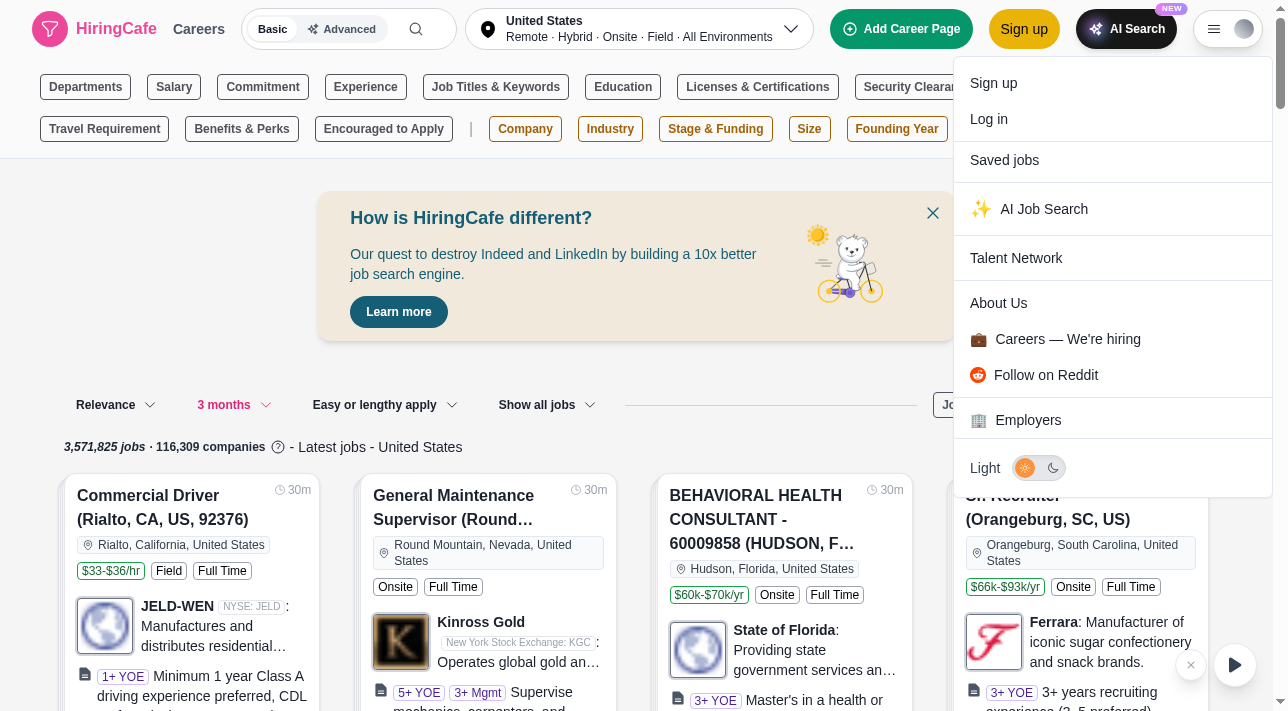Image resolution: width=1288 pixels, height=711 pixels.
Task: Click document icon in General Maintenance card
Action: (381, 691)
